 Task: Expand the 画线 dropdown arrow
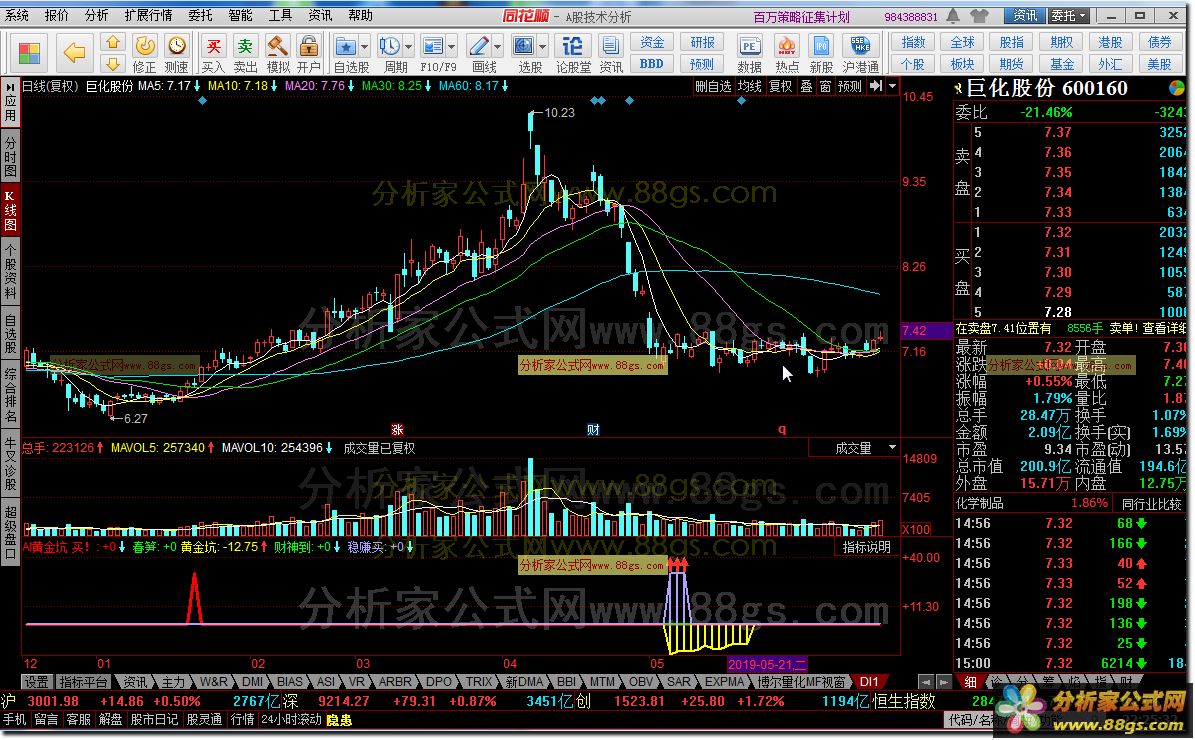[498, 46]
